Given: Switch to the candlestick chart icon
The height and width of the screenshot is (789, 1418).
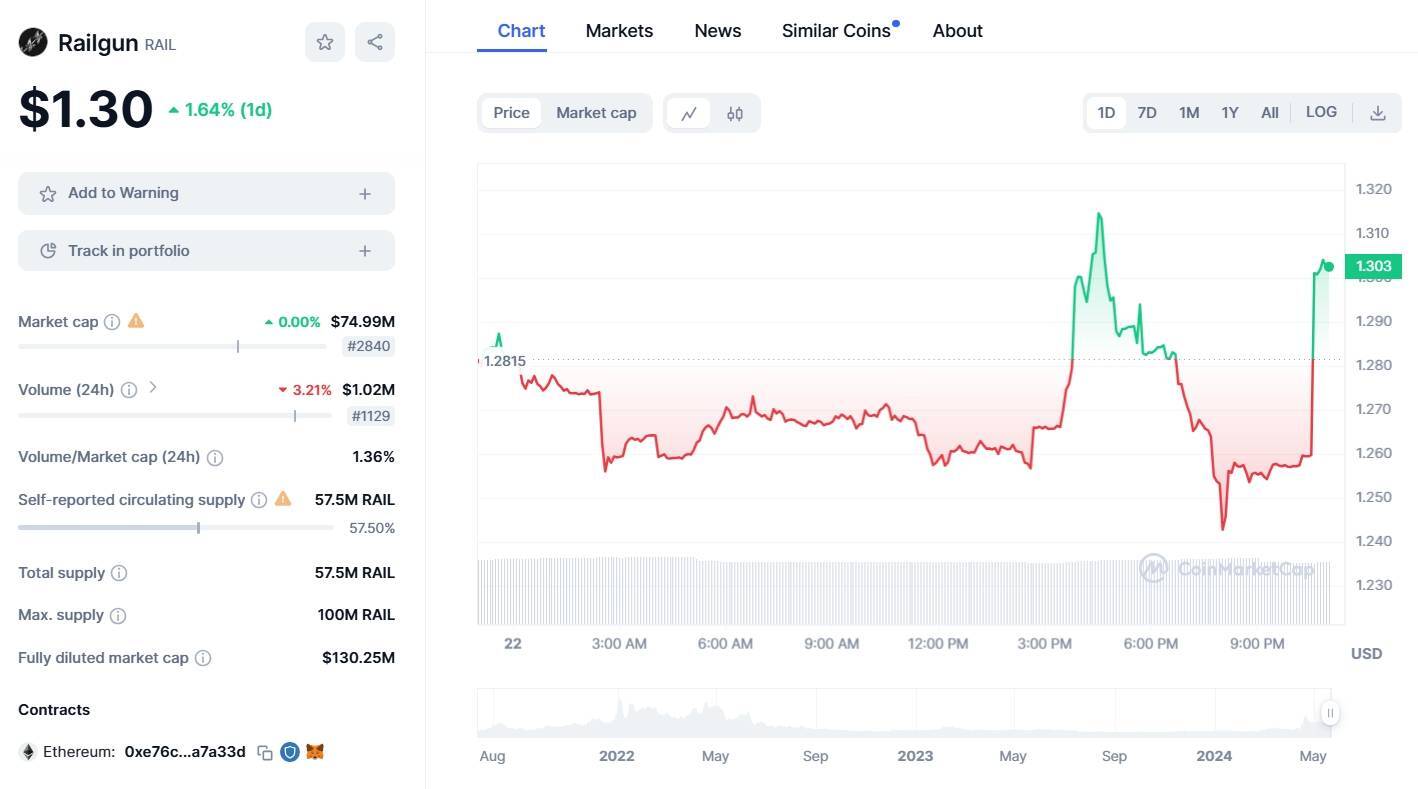Looking at the screenshot, I should [x=735, y=113].
